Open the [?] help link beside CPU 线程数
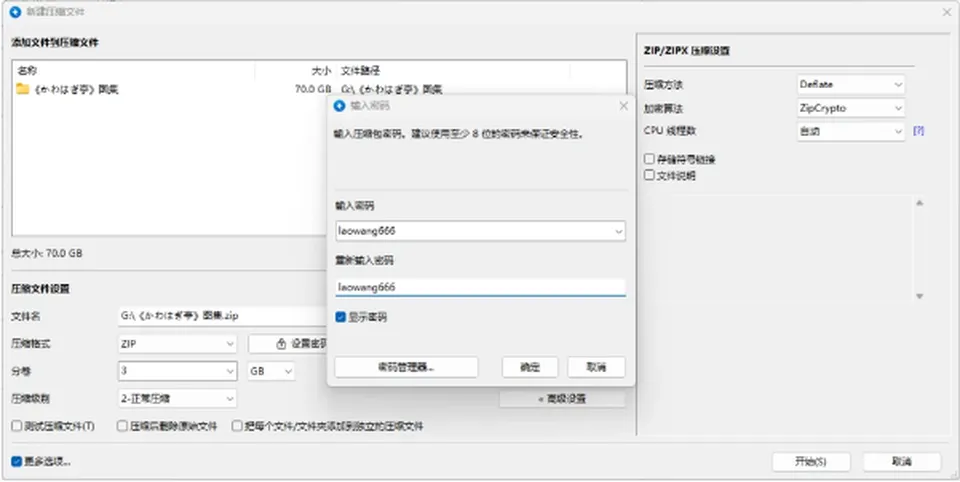 click(918, 131)
